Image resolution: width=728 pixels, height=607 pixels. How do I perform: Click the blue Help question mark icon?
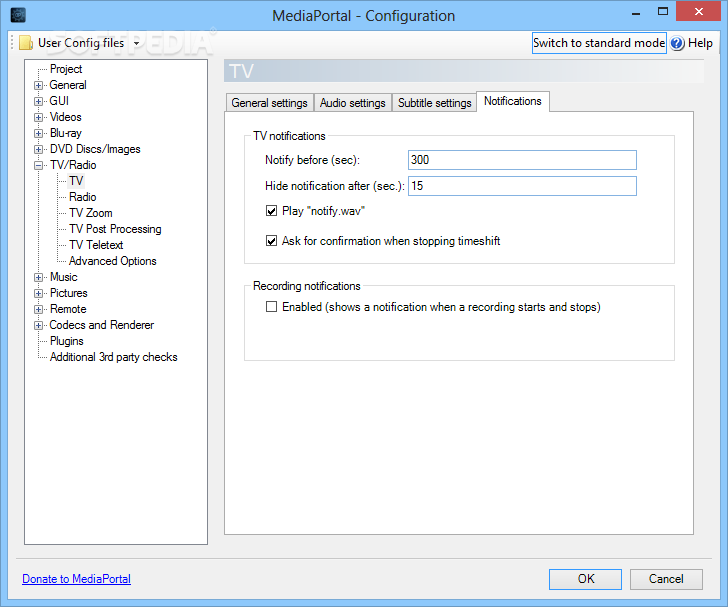point(677,43)
